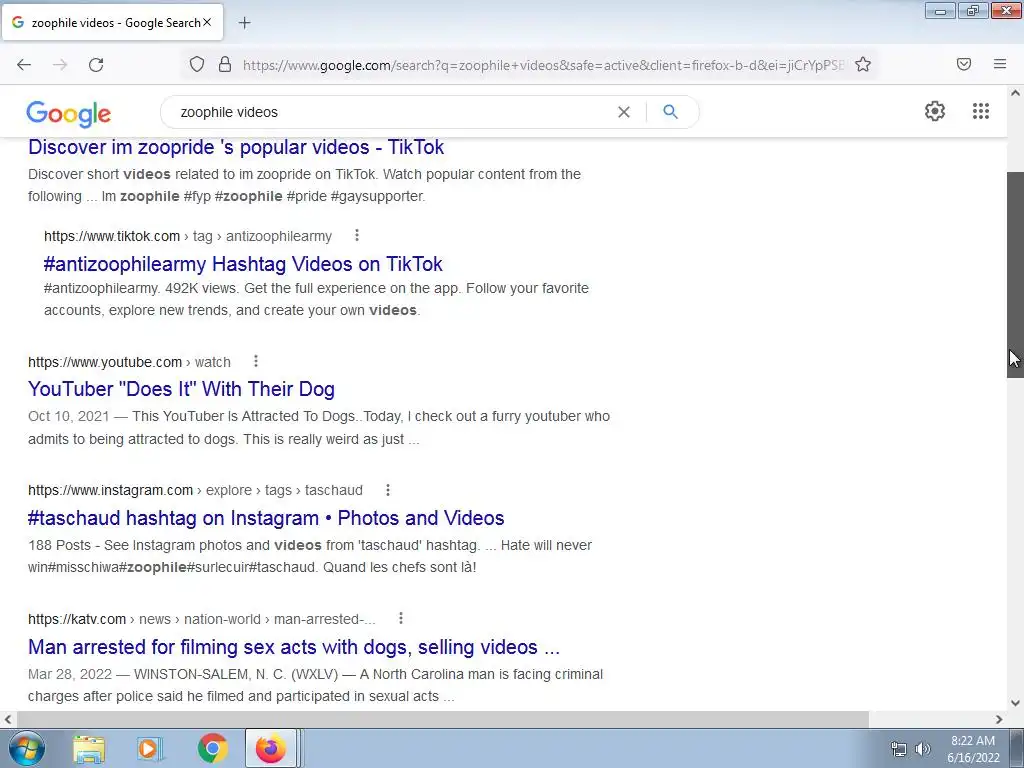Open the Discover im zoopride TikTok link
This screenshot has width=1024, height=768.
(236, 147)
